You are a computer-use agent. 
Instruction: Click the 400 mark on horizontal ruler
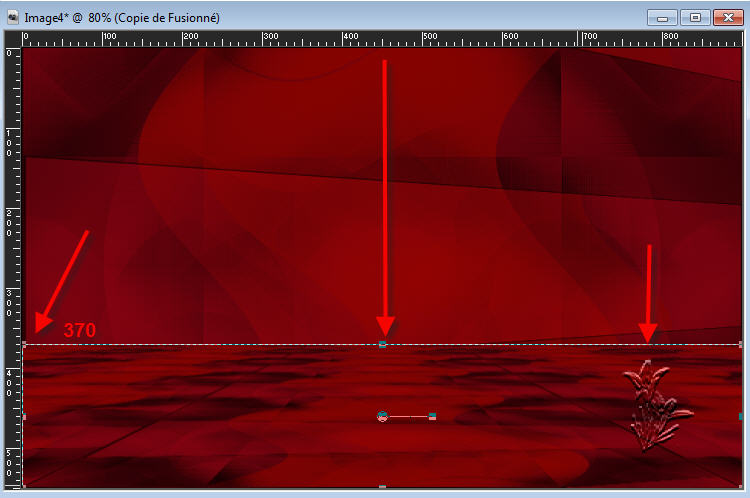point(346,39)
